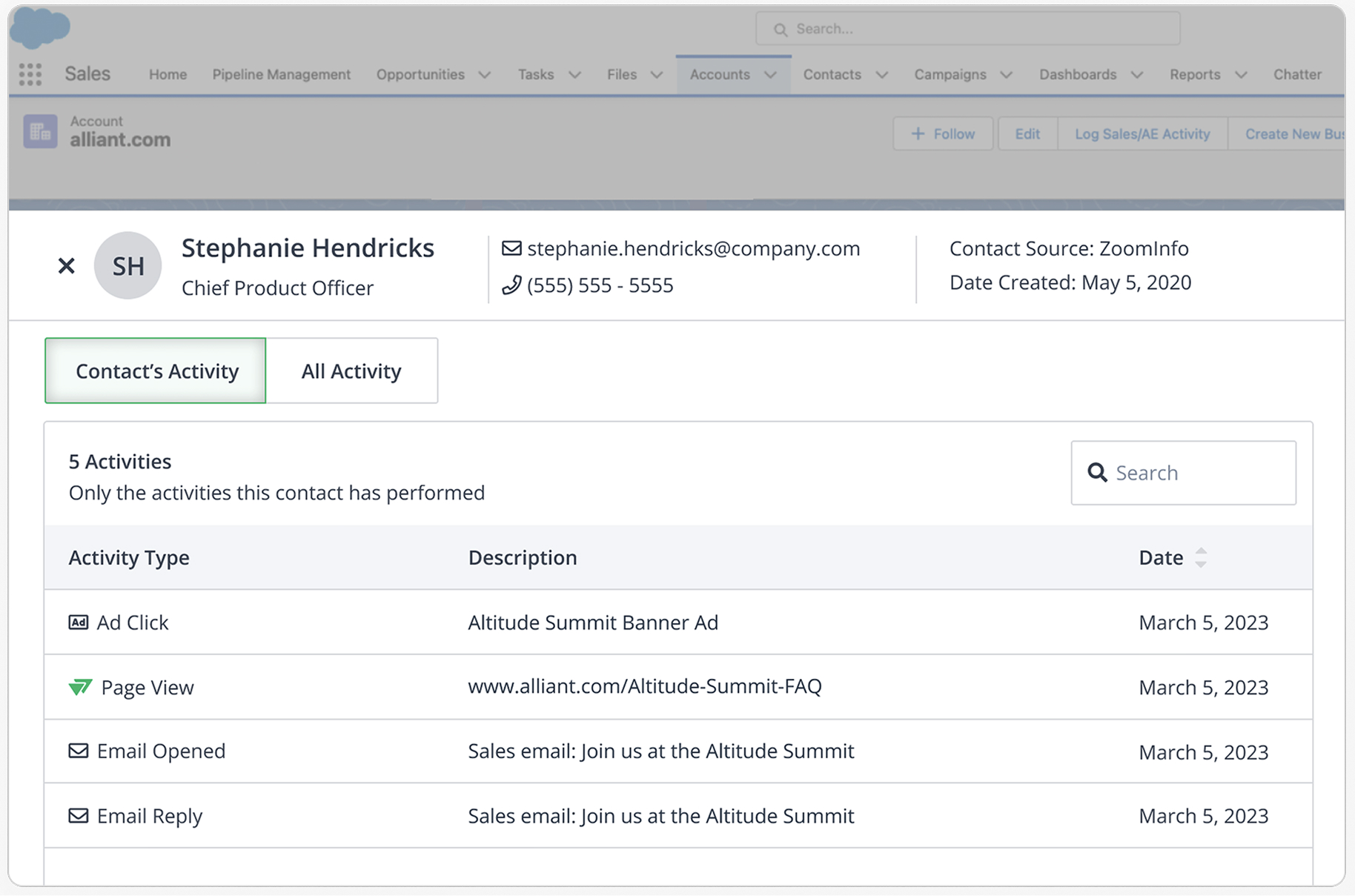Click the Ad Click row icon

(x=79, y=622)
